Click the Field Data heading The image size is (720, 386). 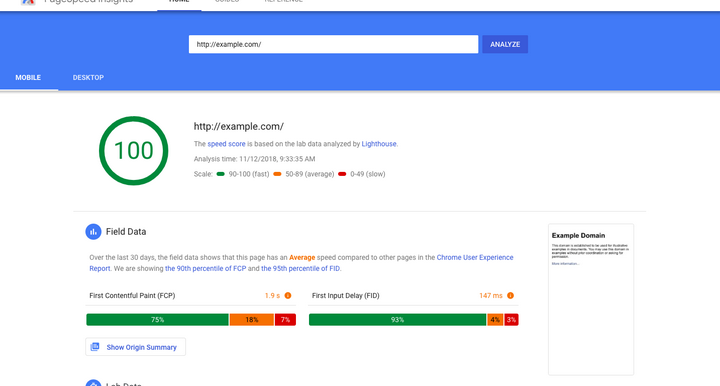pyautogui.click(x=126, y=232)
